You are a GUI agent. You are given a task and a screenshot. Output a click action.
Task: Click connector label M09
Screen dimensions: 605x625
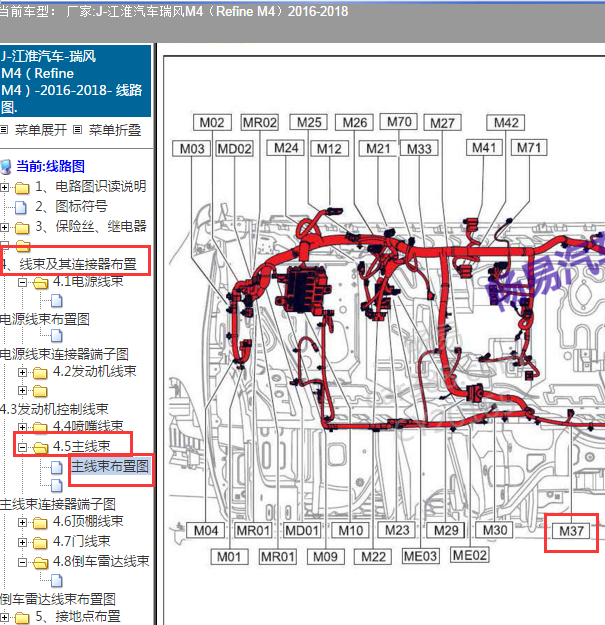[325, 556]
